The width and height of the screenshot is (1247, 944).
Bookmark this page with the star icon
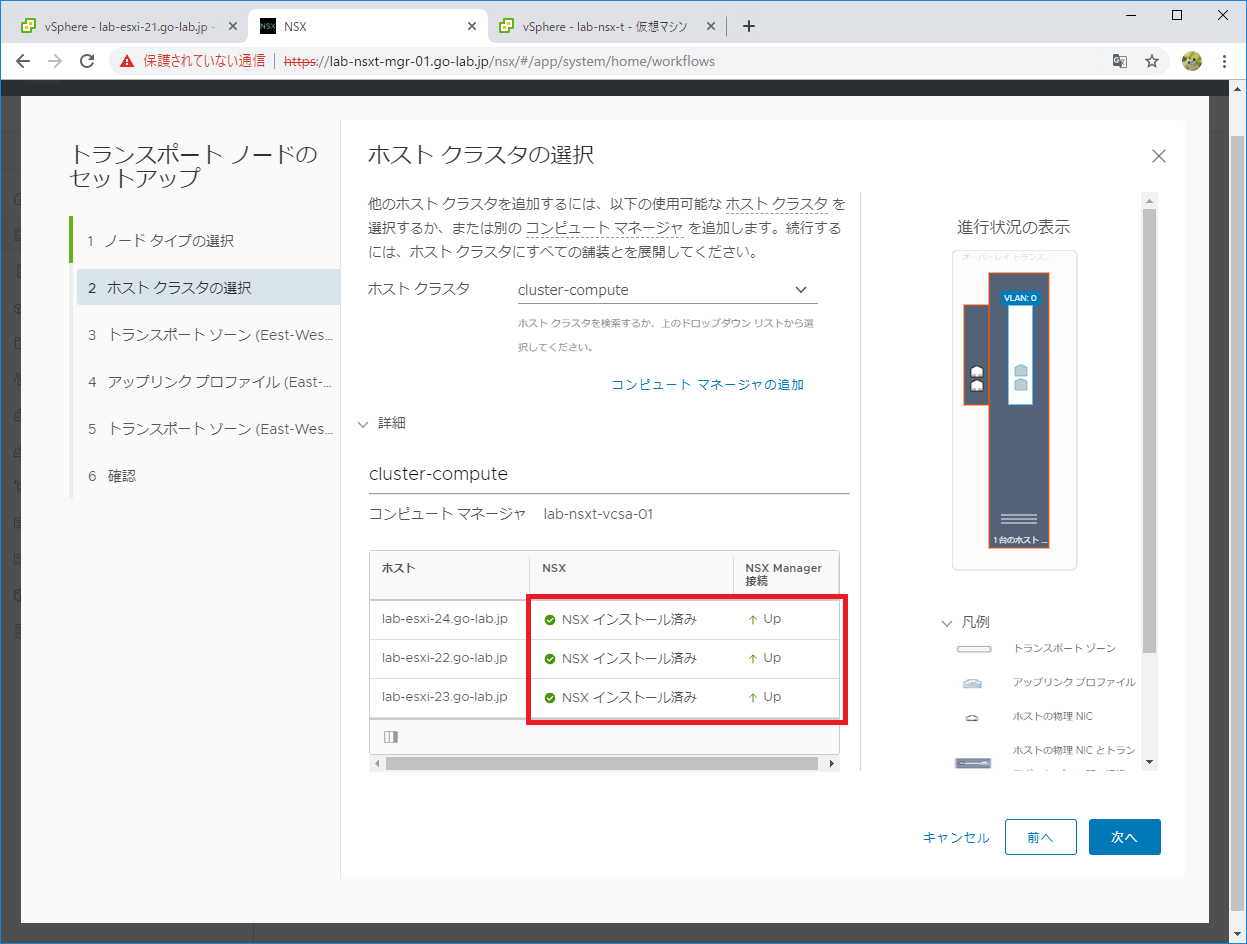click(x=1152, y=61)
